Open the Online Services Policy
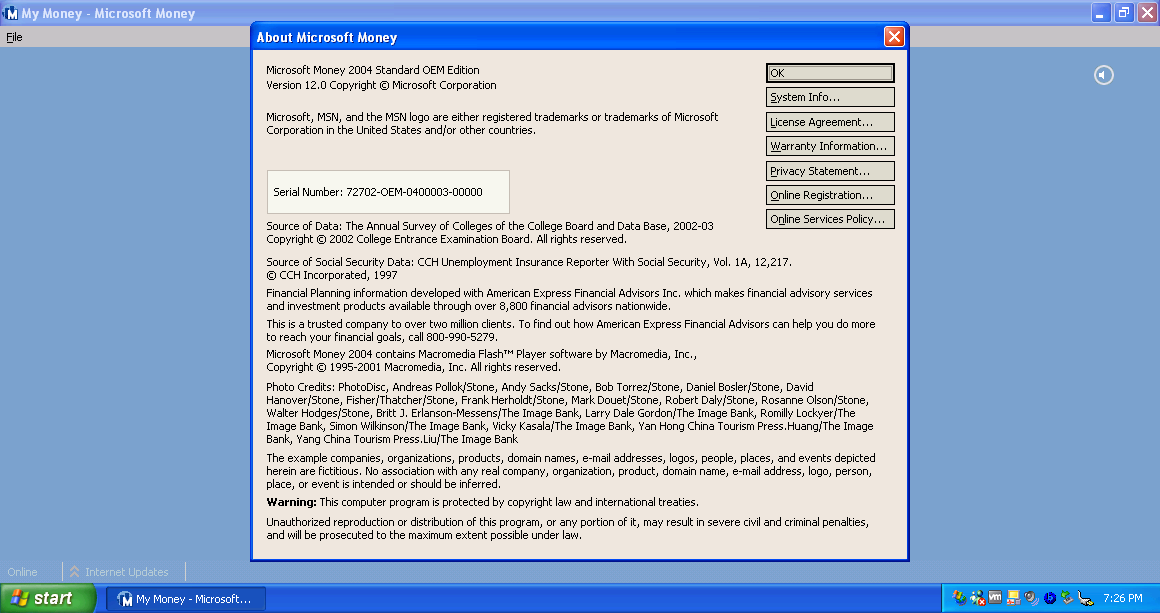This screenshot has width=1160, height=613. pos(829,219)
